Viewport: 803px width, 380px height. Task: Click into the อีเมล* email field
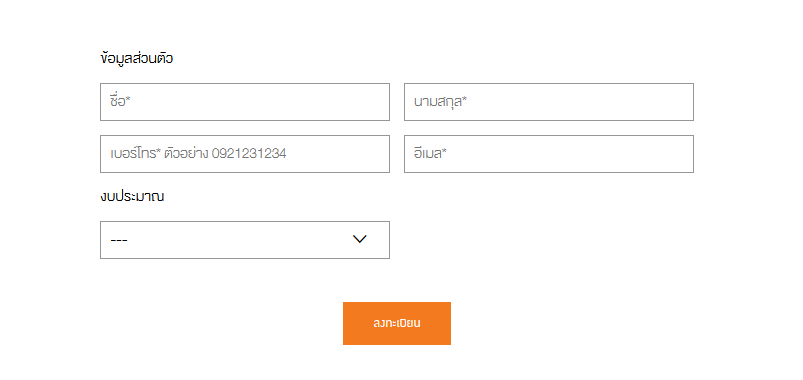549,154
